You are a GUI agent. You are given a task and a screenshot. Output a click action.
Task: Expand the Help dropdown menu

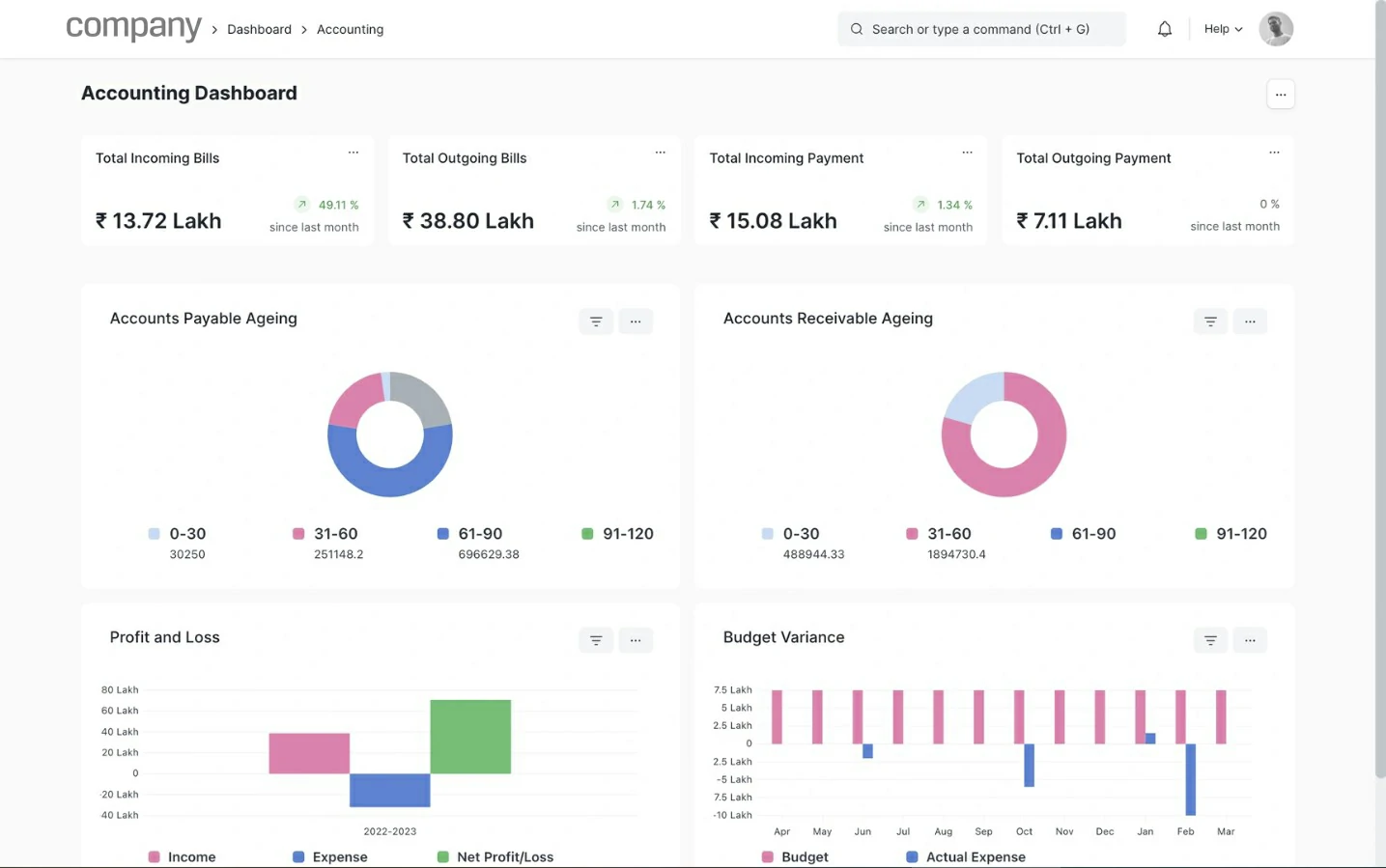[1223, 29]
